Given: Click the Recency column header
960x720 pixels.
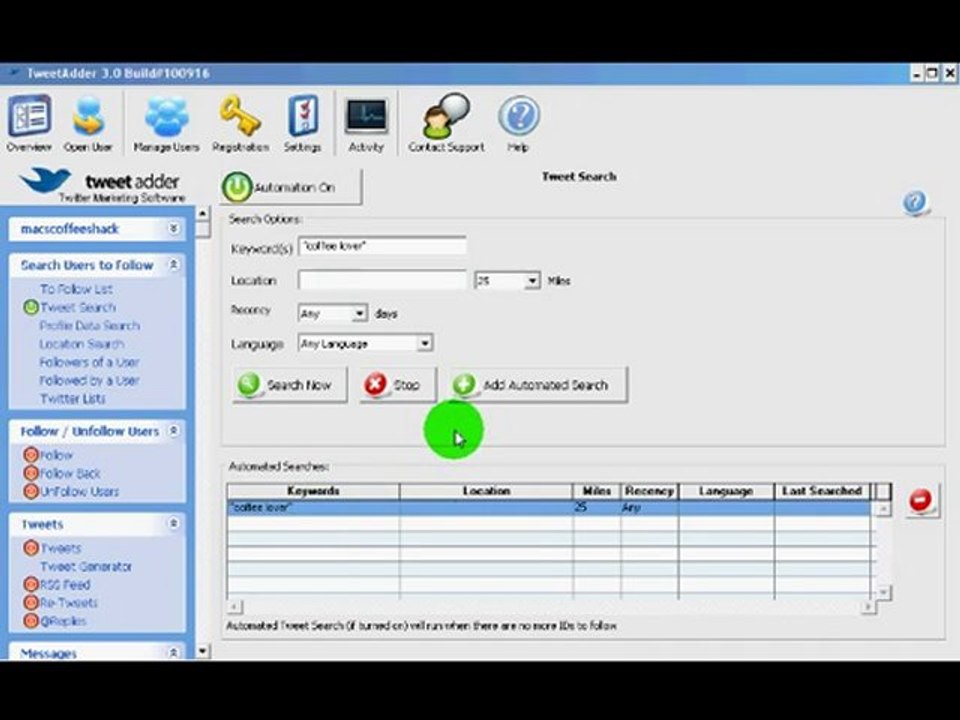Looking at the screenshot, I should coord(650,491).
